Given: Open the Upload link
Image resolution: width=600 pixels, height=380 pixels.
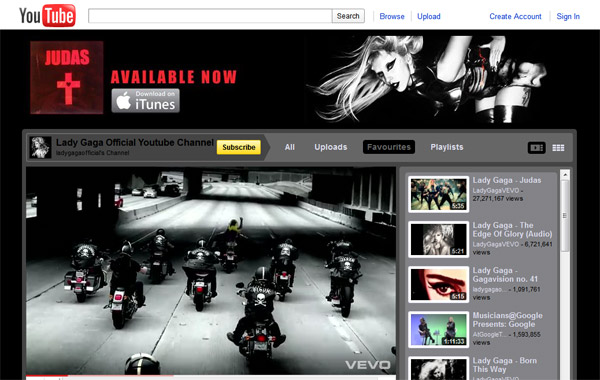Looking at the screenshot, I should click(x=429, y=16).
